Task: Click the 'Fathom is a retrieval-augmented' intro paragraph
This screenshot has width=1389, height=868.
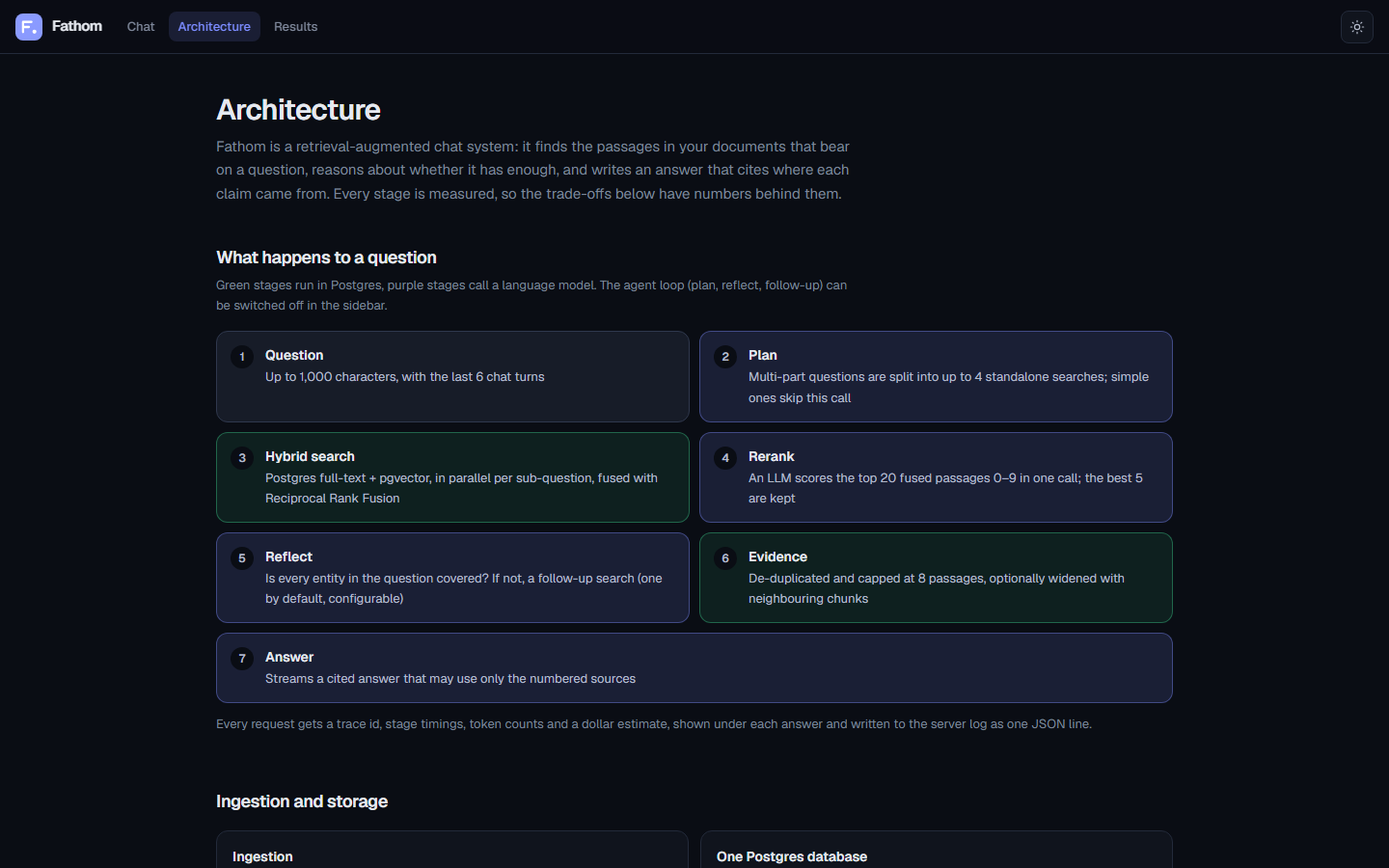Action: click(x=533, y=170)
